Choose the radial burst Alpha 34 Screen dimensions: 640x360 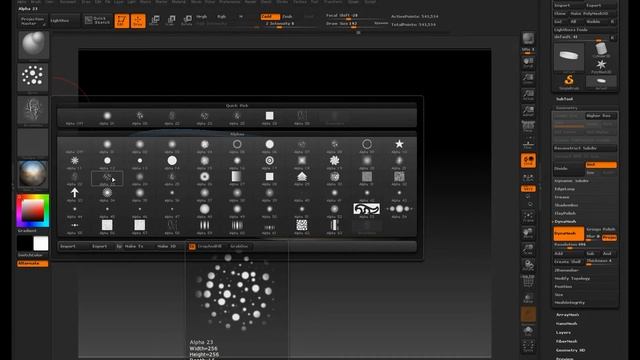point(107,193)
